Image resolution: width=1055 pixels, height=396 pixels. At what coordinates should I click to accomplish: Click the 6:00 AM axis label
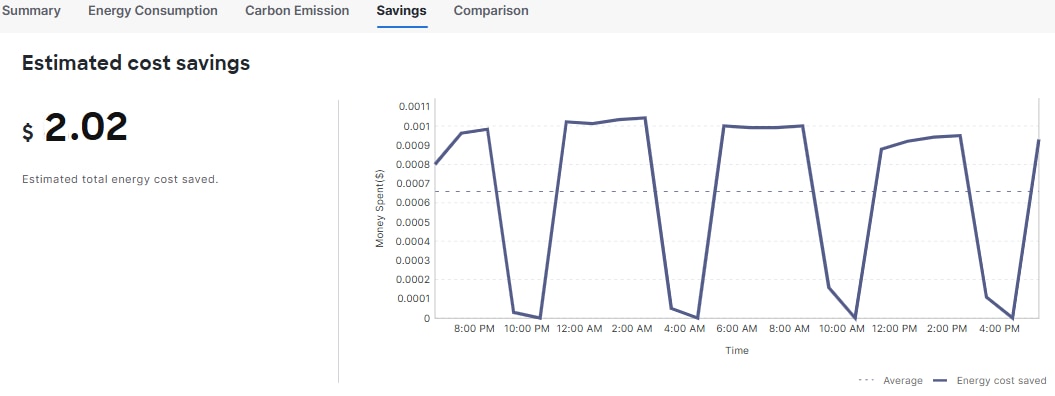tap(737, 329)
